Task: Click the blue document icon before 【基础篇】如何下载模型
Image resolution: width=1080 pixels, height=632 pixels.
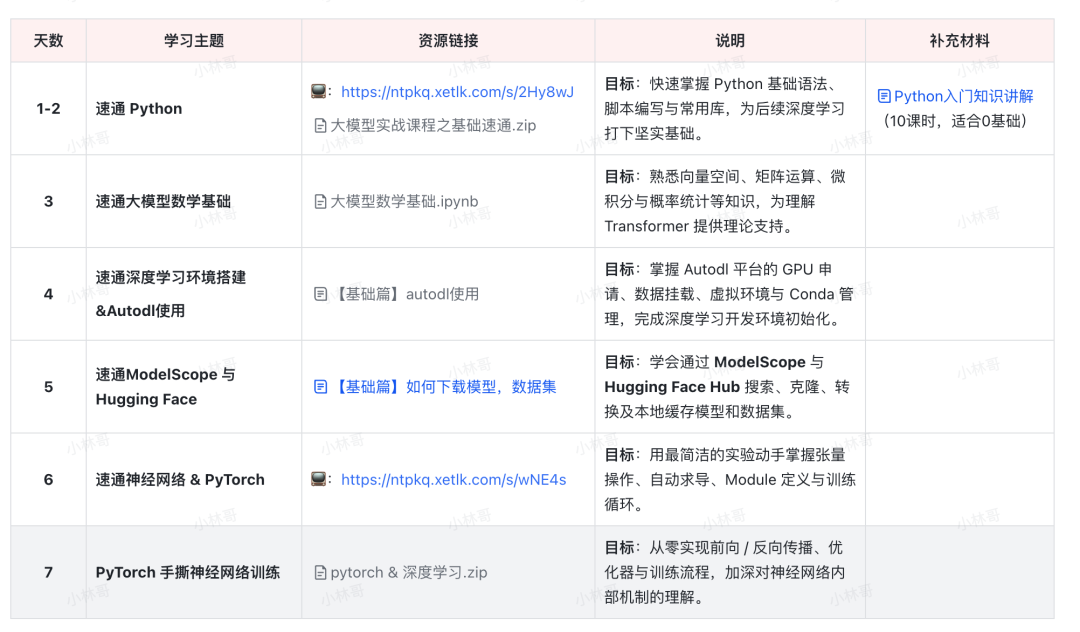Action: pos(320,386)
